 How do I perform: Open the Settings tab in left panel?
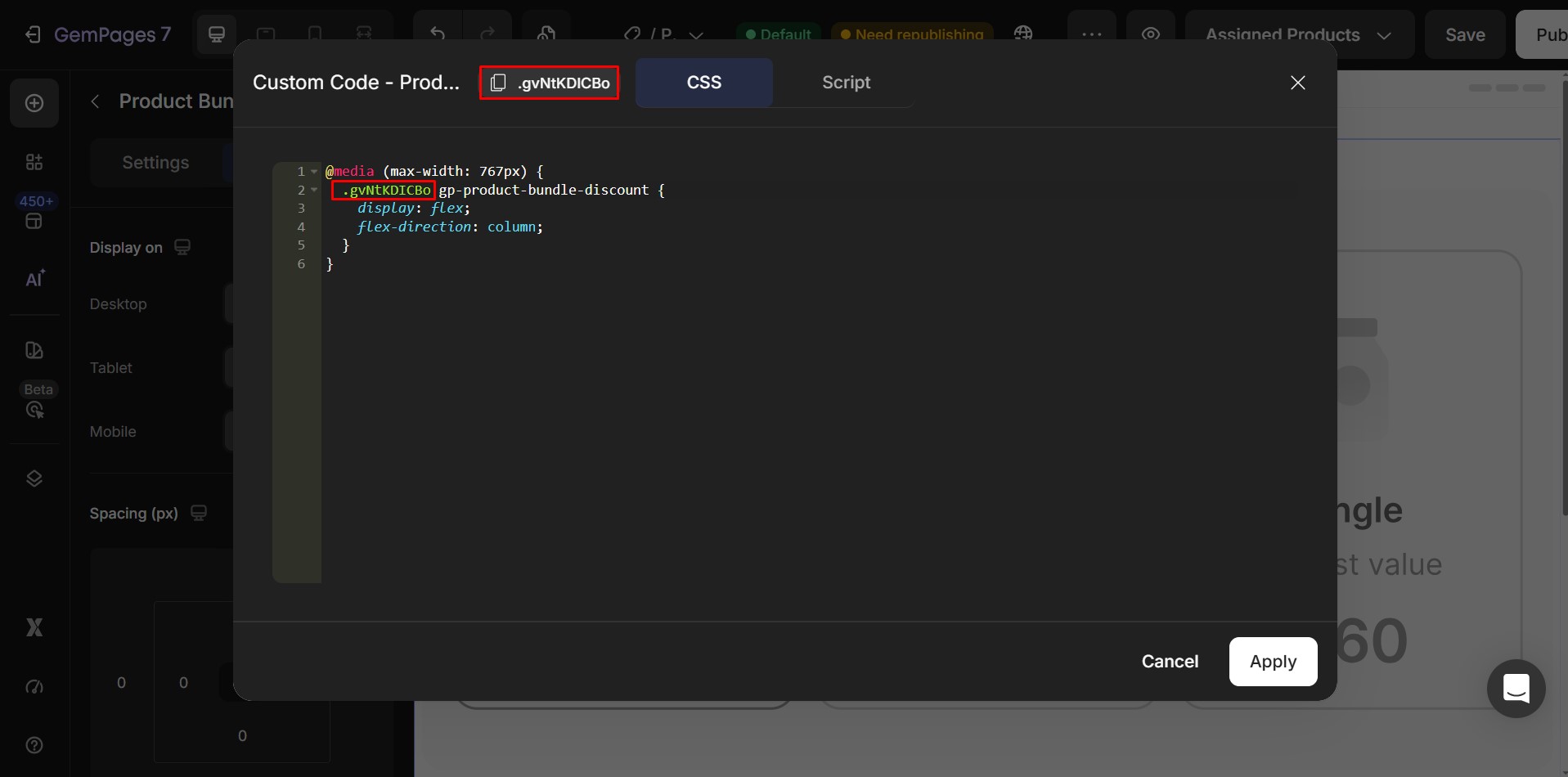coord(155,163)
